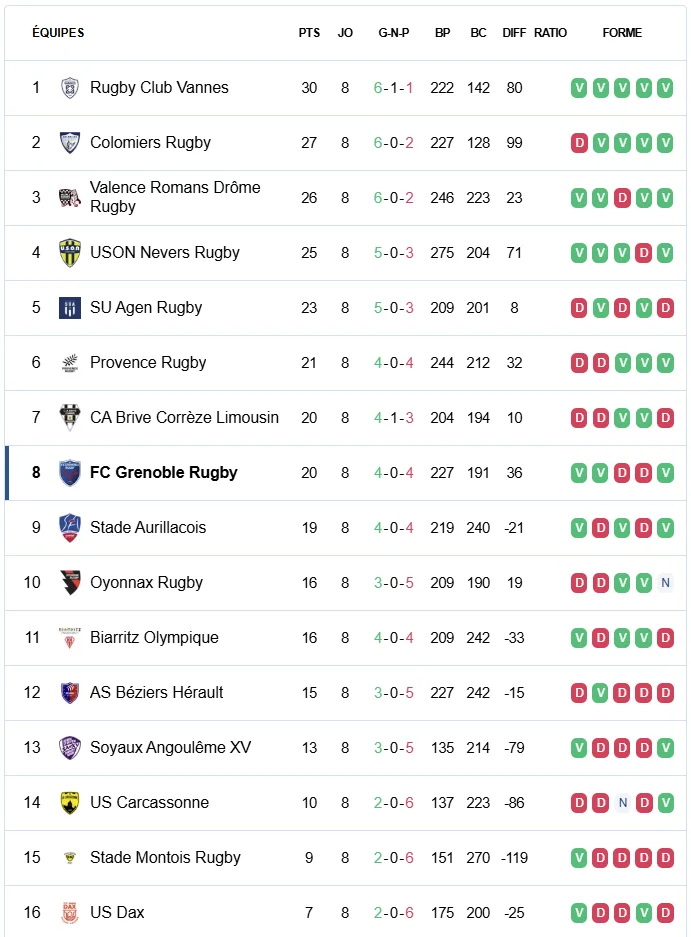Click the US Dax team logo
This screenshot has width=691, height=937.
pos(69,913)
